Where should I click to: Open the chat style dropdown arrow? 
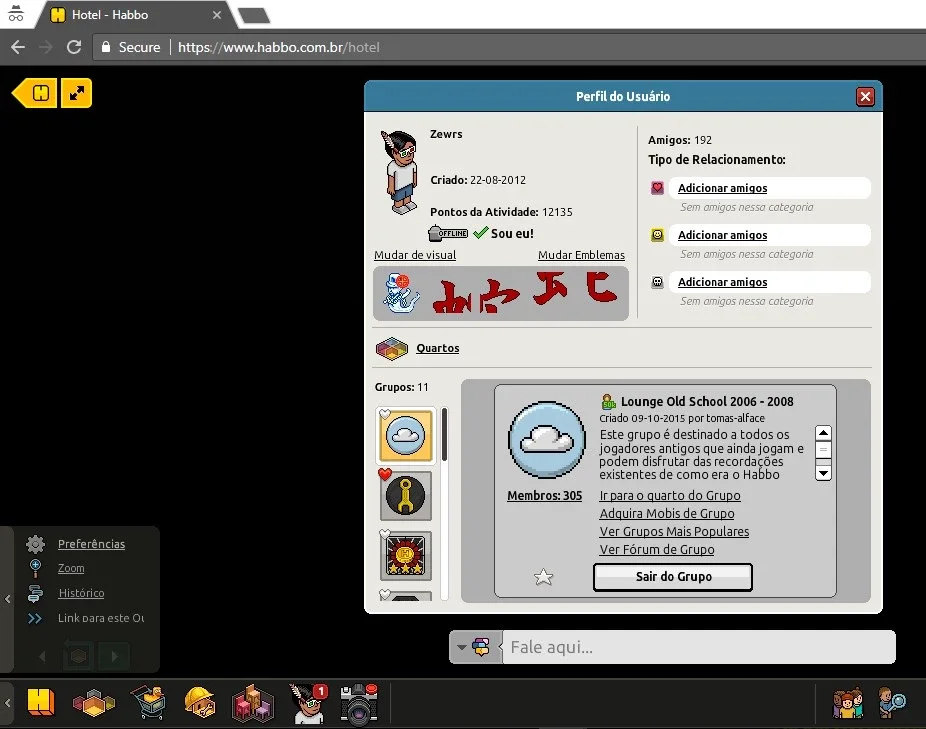(x=461, y=647)
